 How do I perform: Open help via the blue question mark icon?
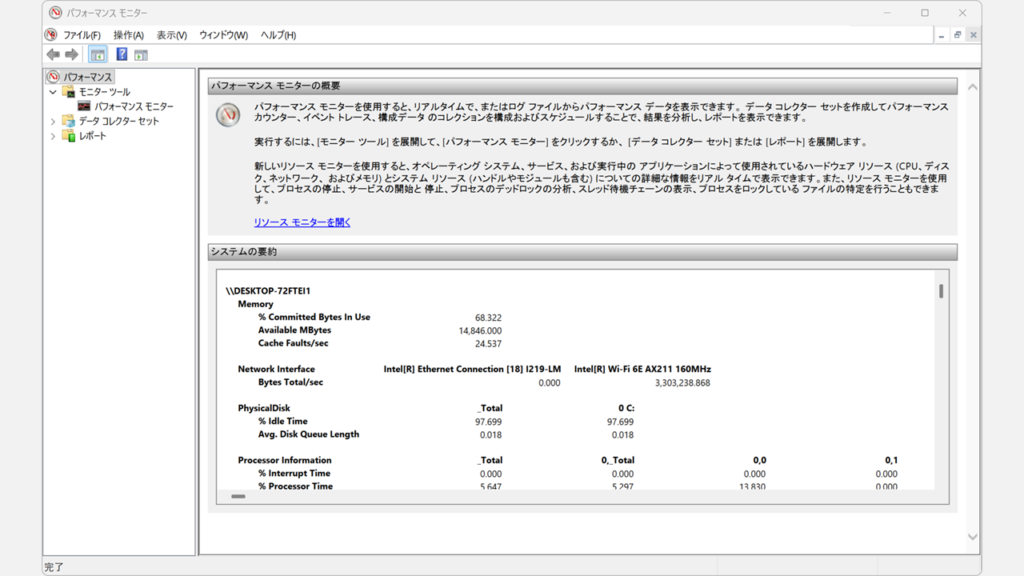[x=121, y=54]
